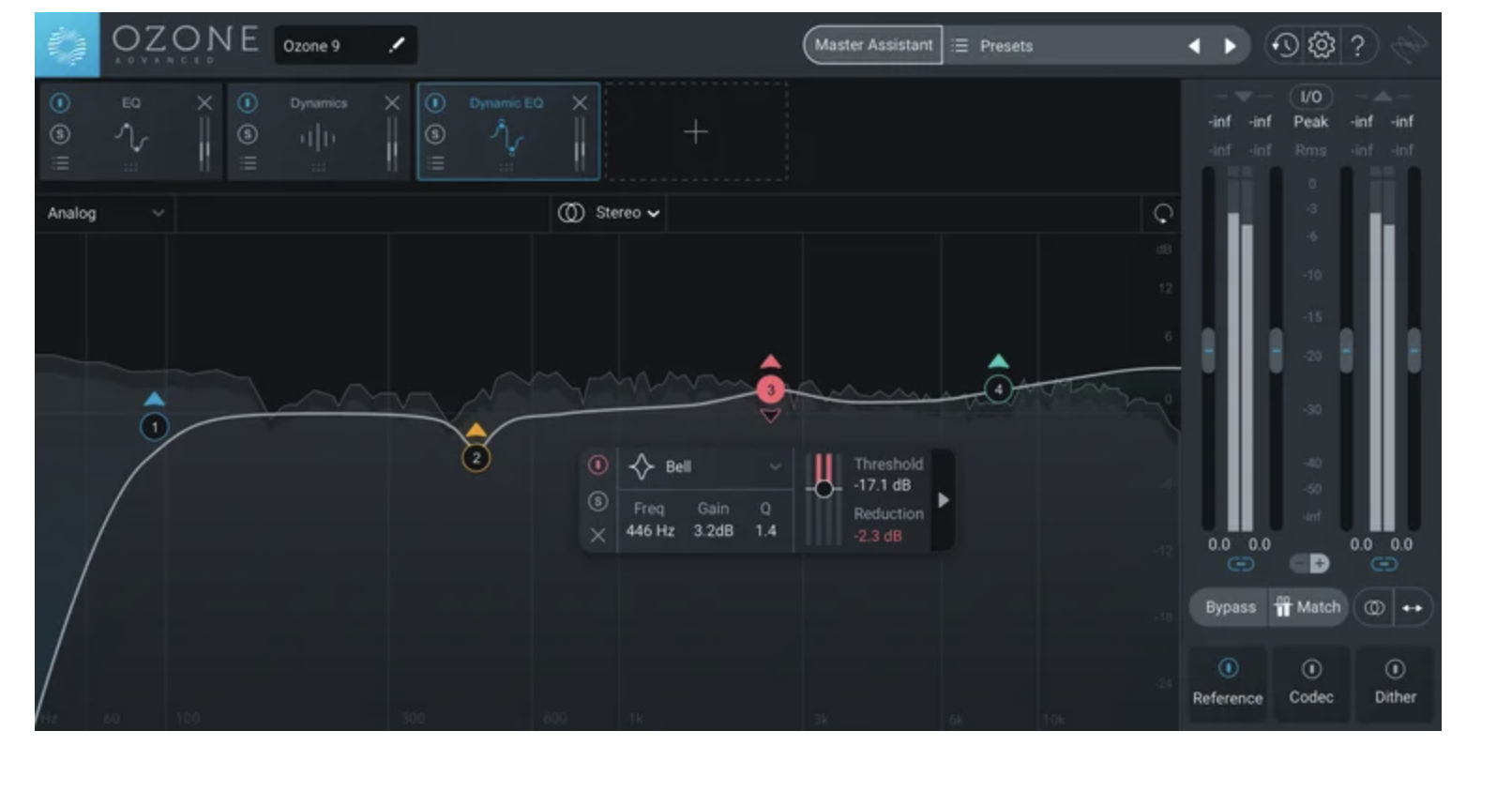Adjust the threshold slider handle
This screenshot has width=1512, height=792.
tap(824, 489)
